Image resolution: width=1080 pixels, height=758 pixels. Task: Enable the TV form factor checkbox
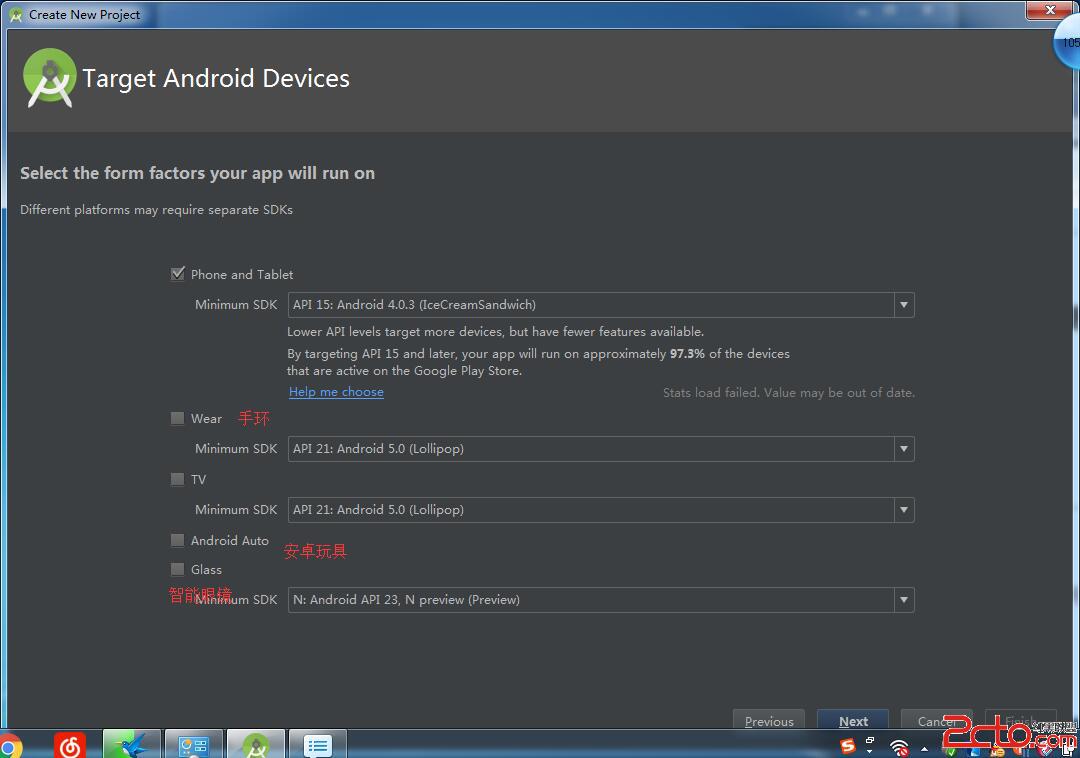point(178,479)
